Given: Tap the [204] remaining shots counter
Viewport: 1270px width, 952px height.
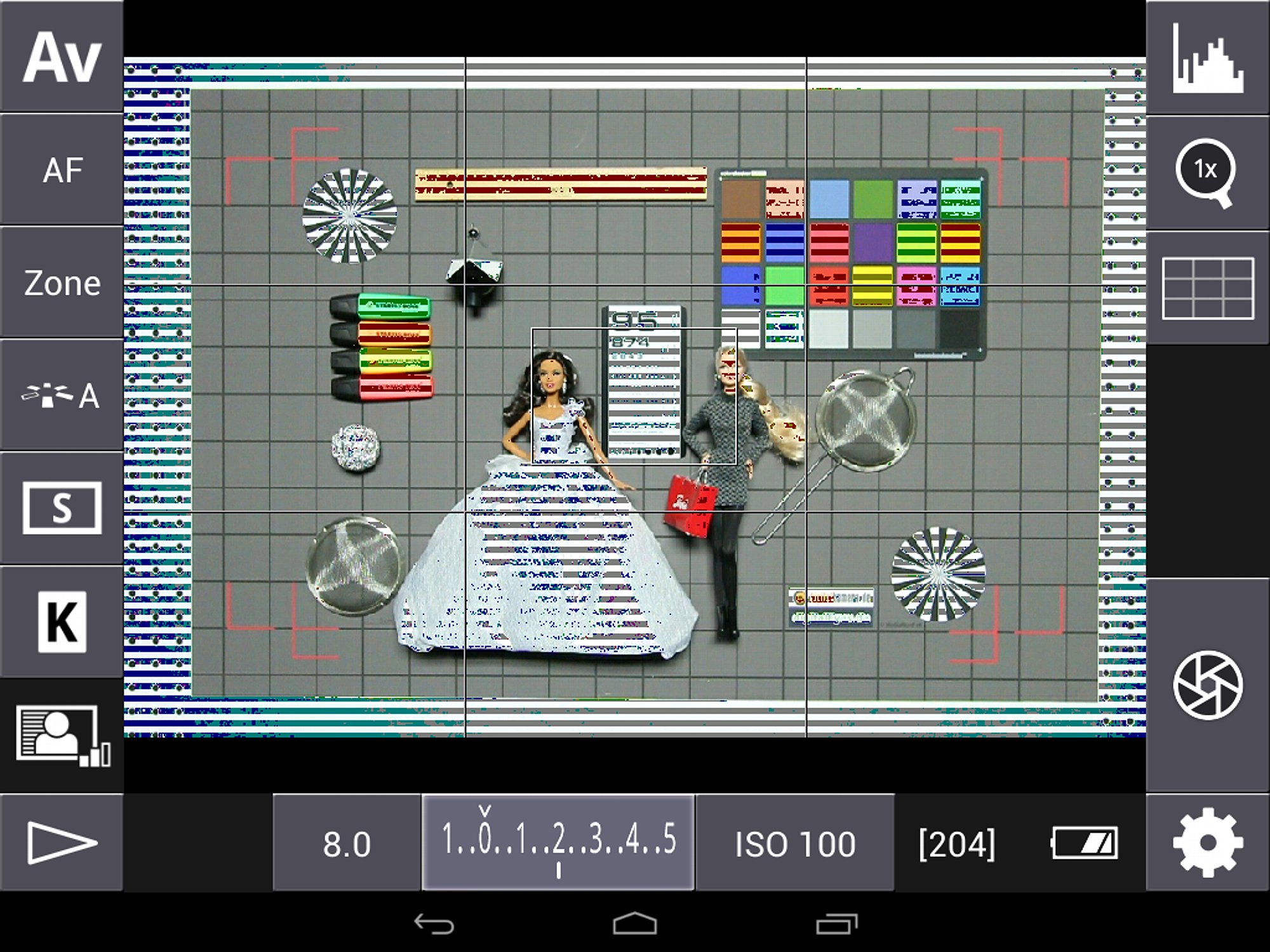Looking at the screenshot, I should 957,844.
